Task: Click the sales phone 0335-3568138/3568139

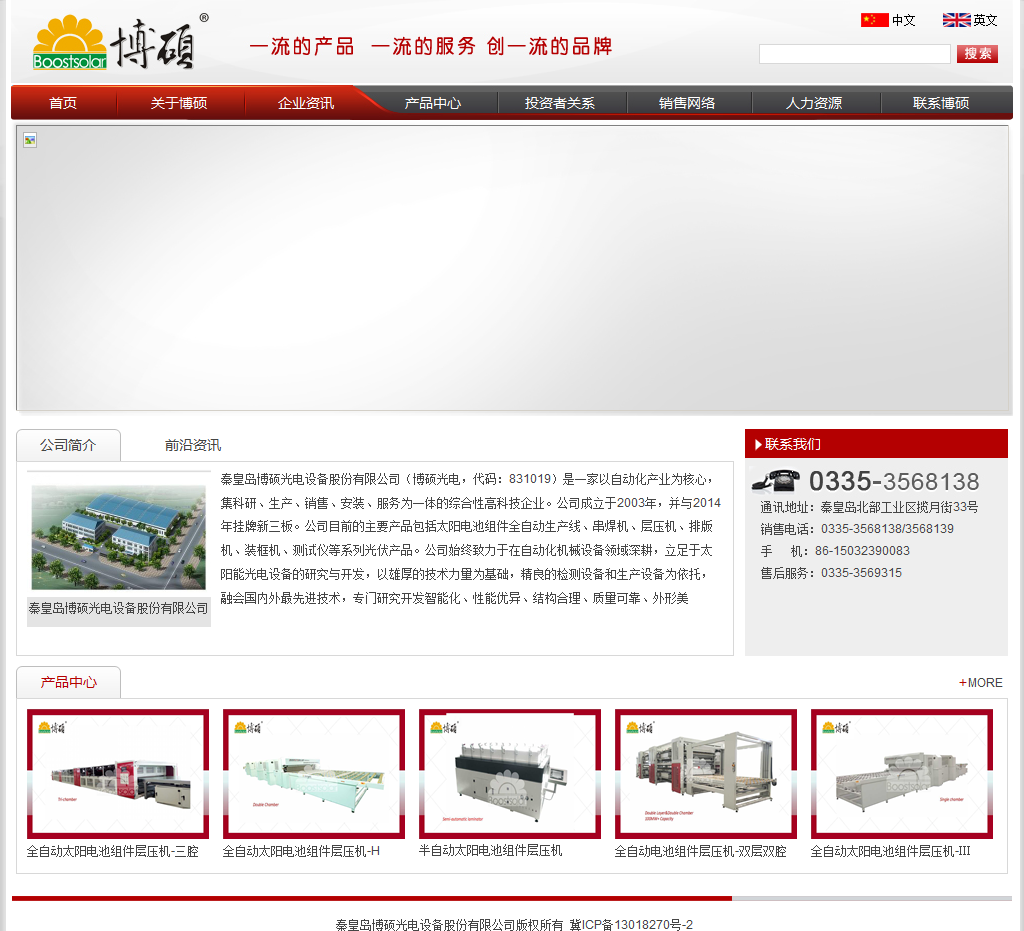Action: [887, 529]
